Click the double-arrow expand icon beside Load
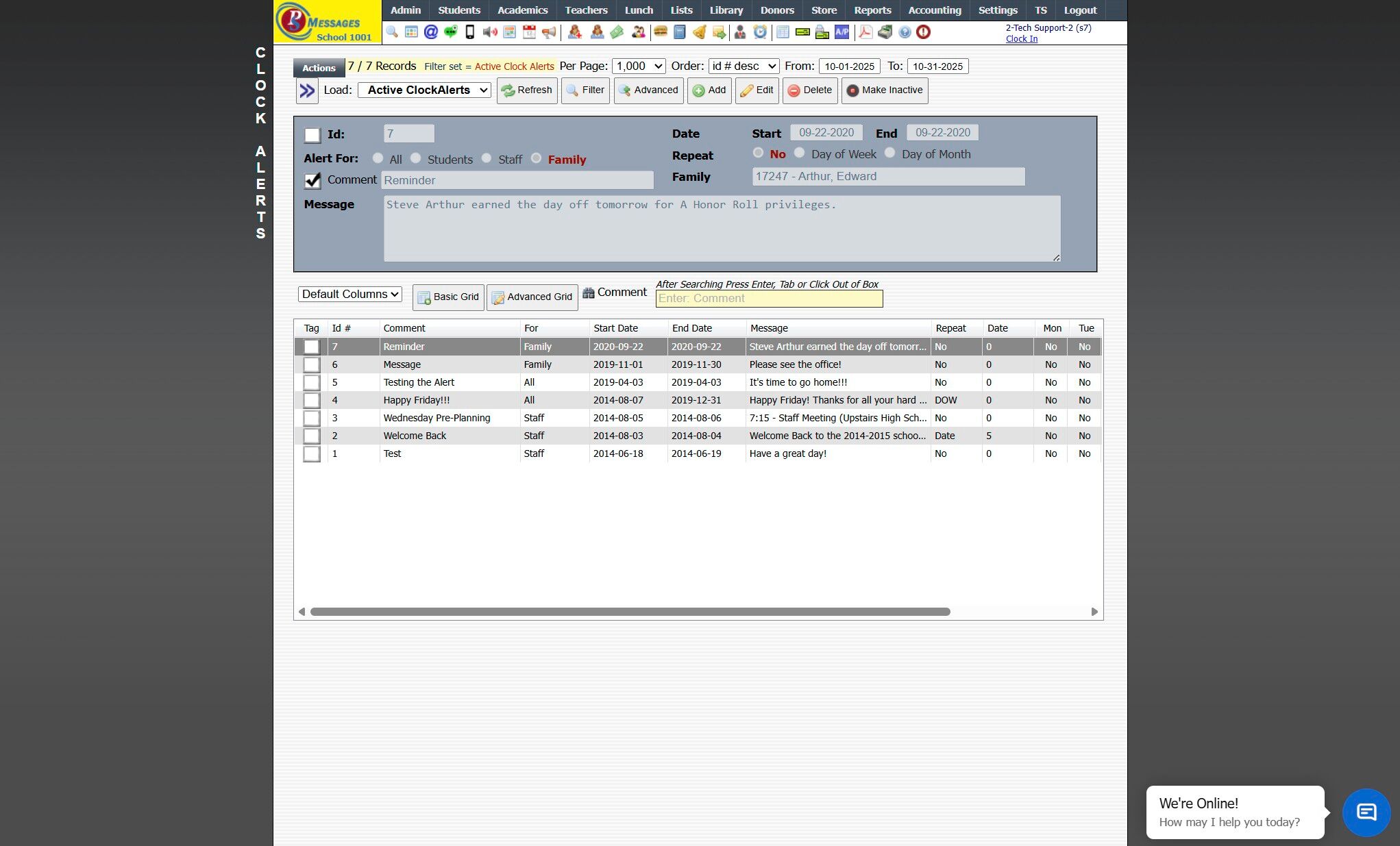The image size is (1400, 846). 307,90
